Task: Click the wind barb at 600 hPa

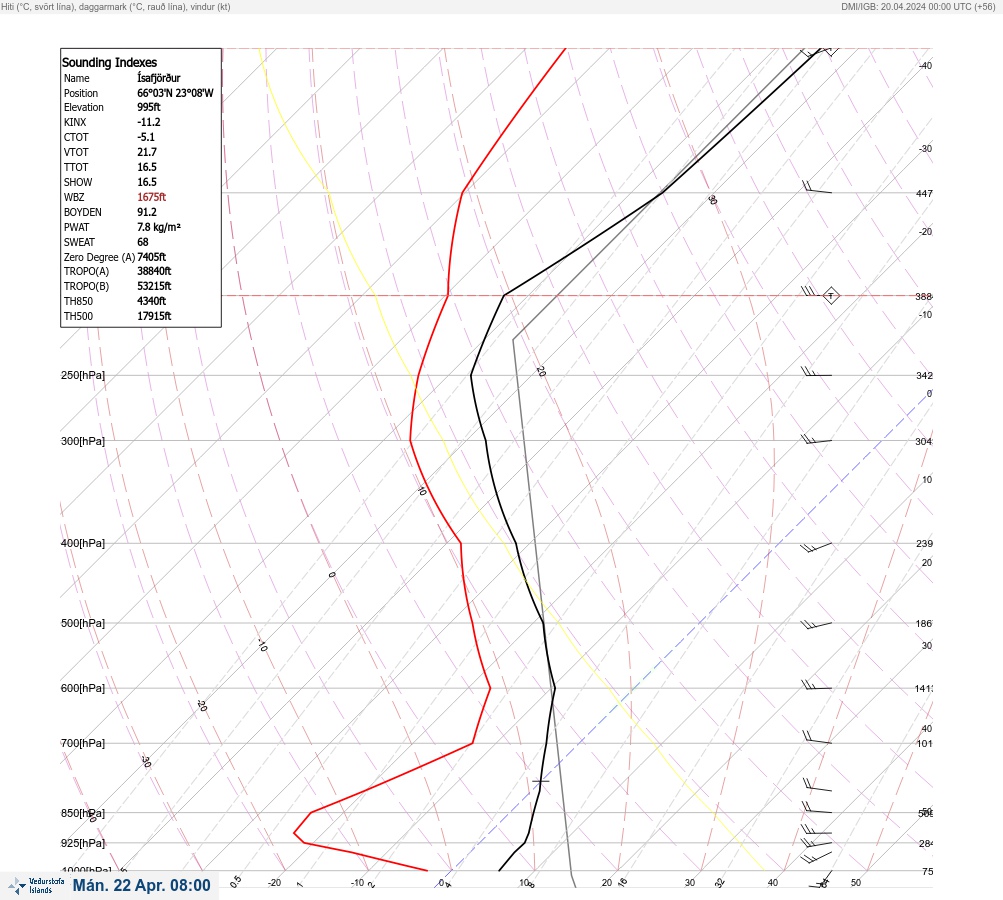Action: 816,685
